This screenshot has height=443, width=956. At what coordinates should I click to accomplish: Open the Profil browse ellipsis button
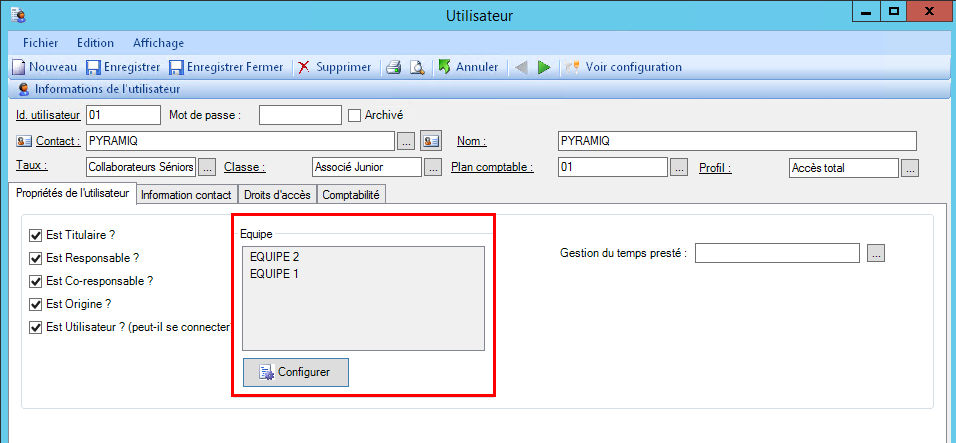[909, 167]
